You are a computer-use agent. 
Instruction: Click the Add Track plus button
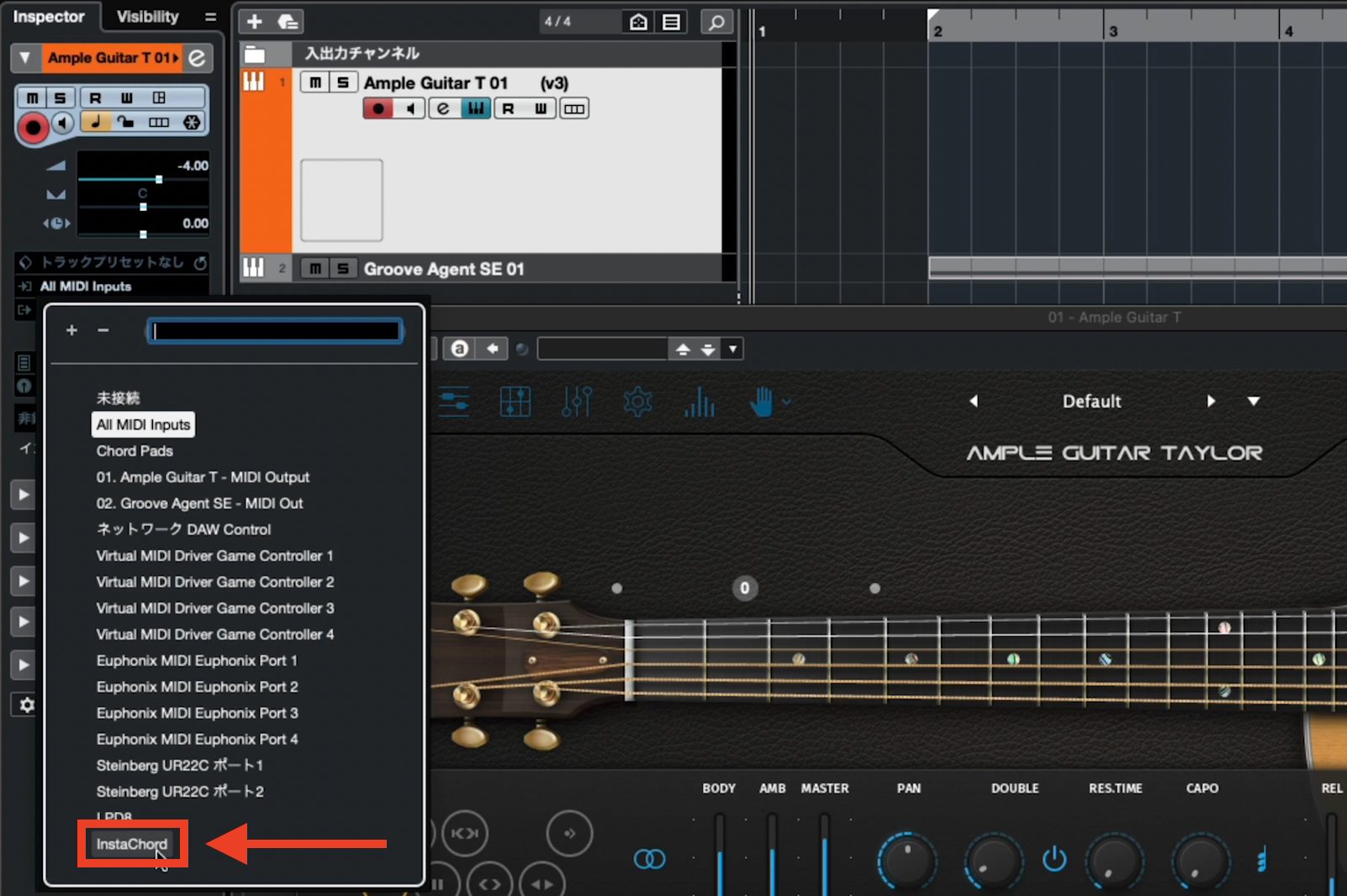255,22
